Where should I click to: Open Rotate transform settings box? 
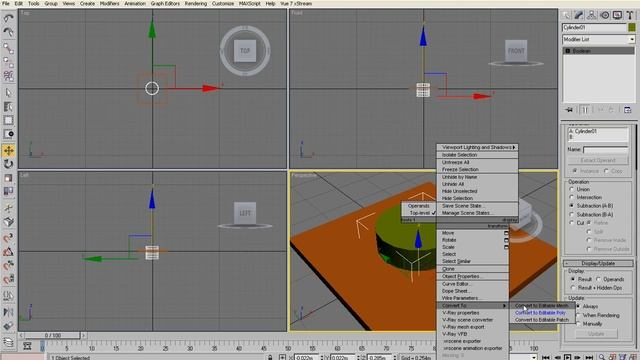click(x=506, y=240)
